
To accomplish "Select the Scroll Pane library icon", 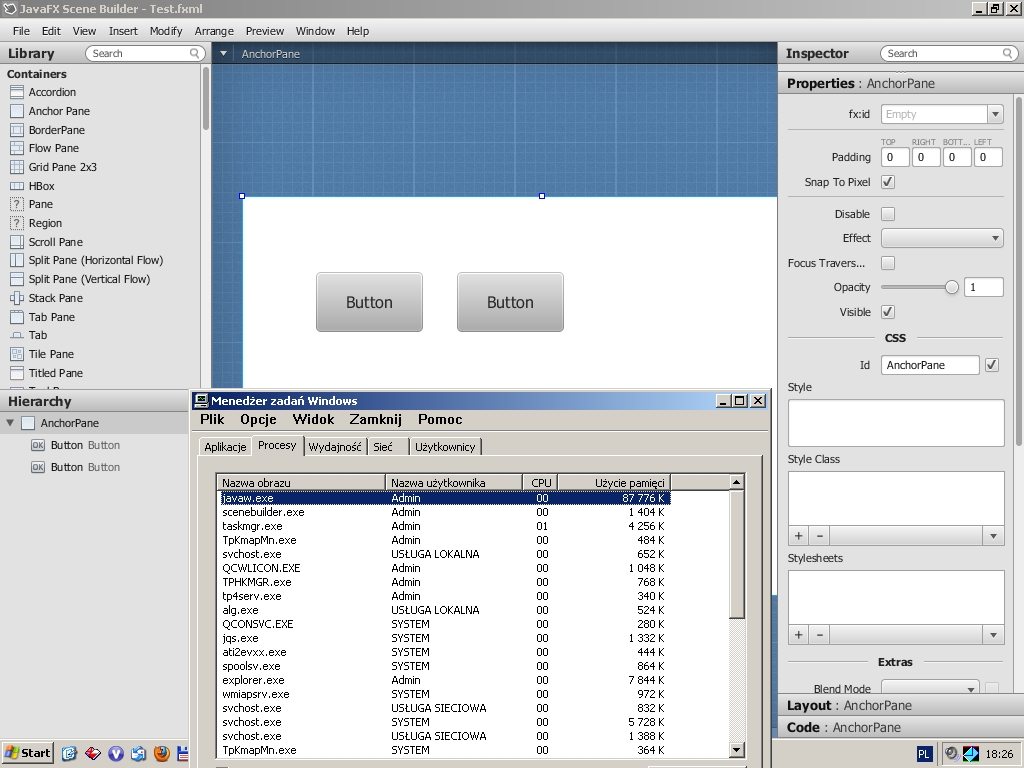I will tap(17, 242).
